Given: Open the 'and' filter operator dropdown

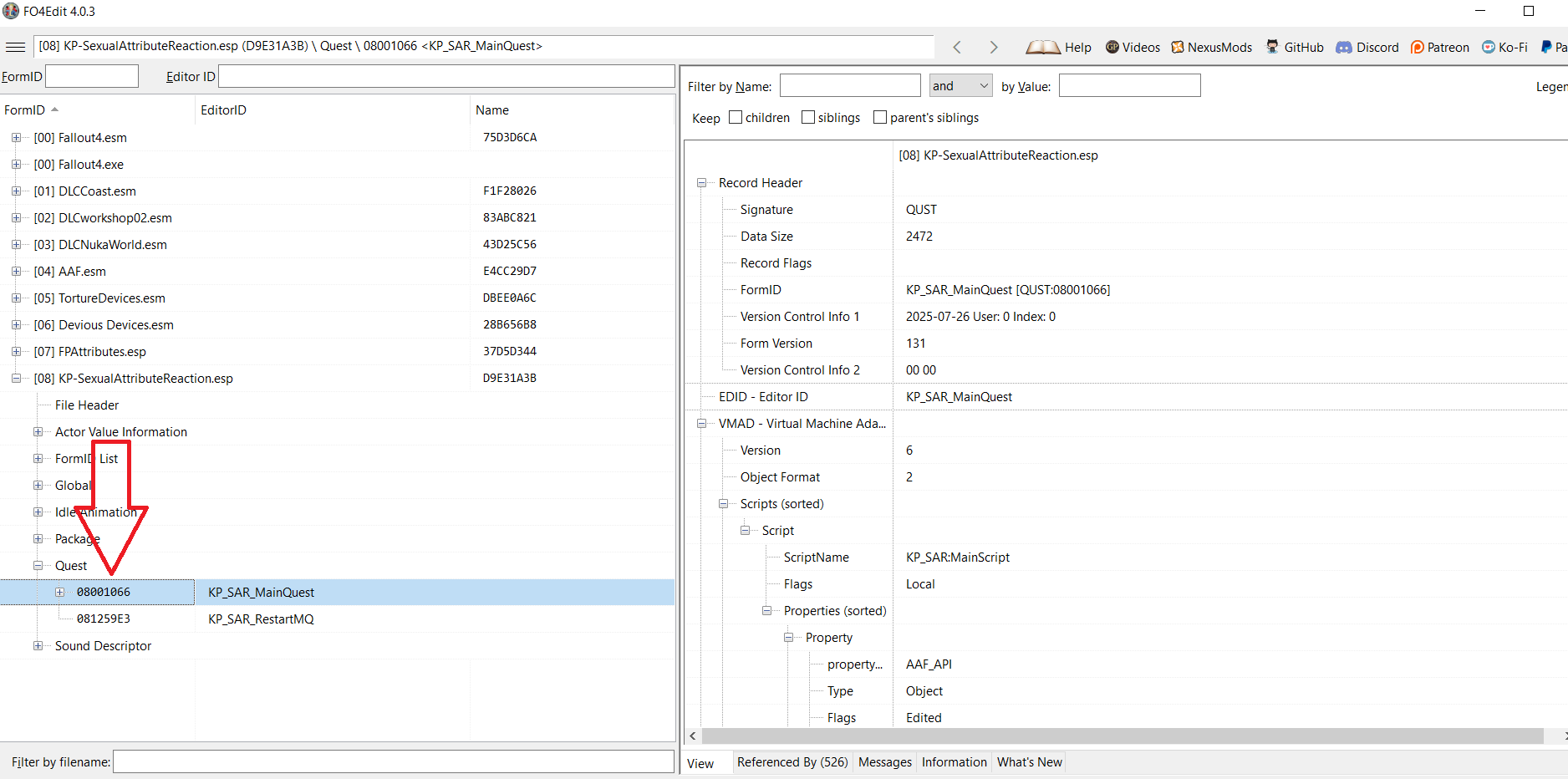Looking at the screenshot, I should point(961,86).
